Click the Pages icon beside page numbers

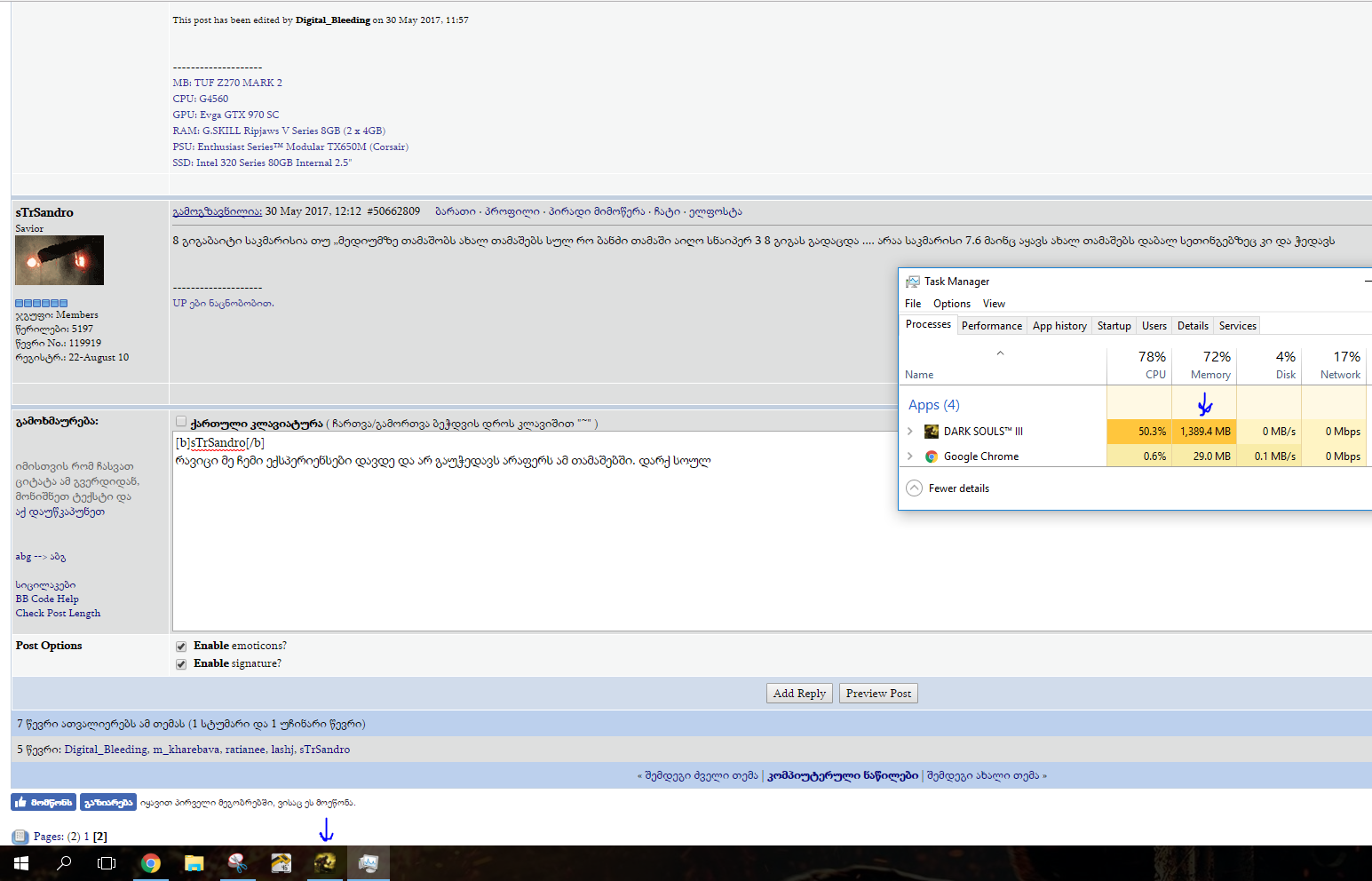point(20,837)
